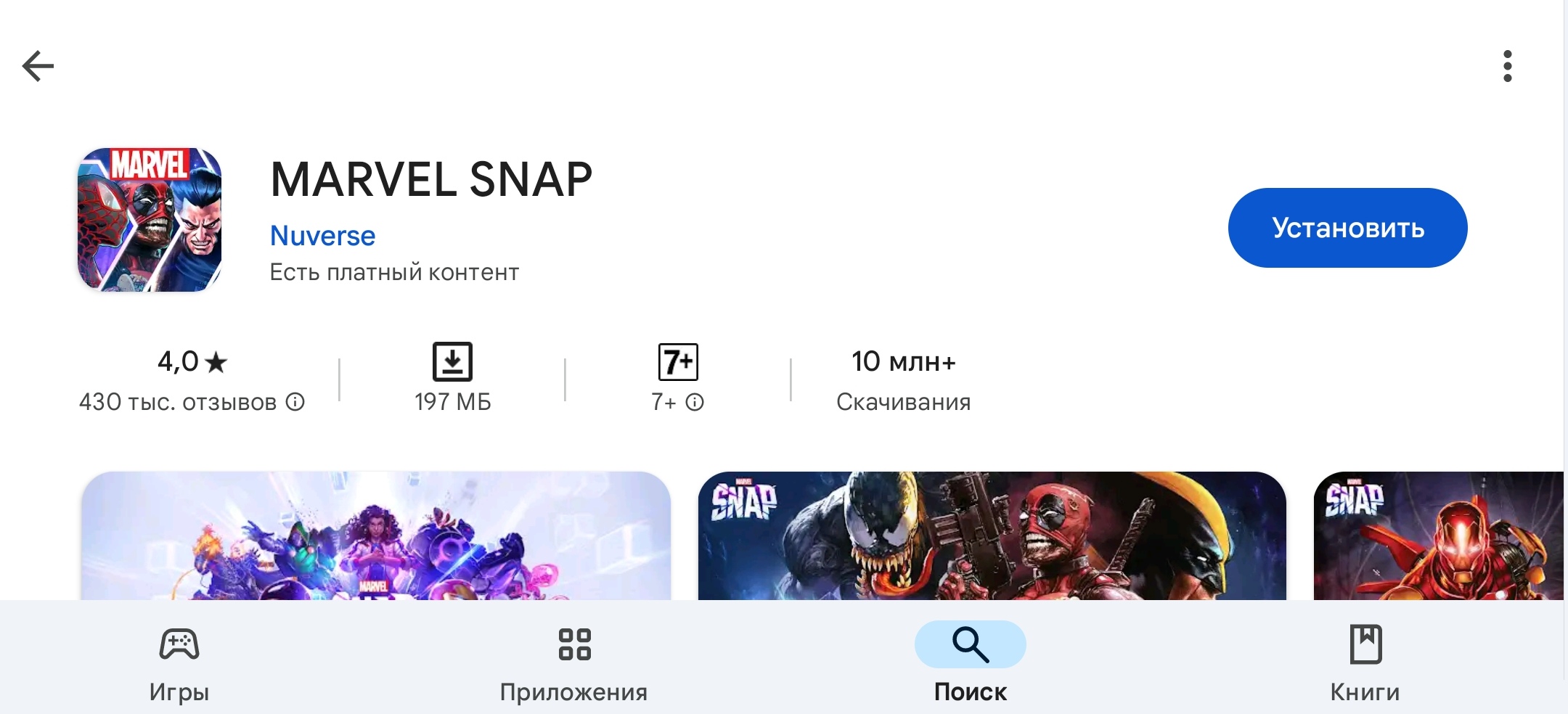Tap the 7+ age rating badge
This screenshot has height=714, width=1568.
tap(678, 361)
